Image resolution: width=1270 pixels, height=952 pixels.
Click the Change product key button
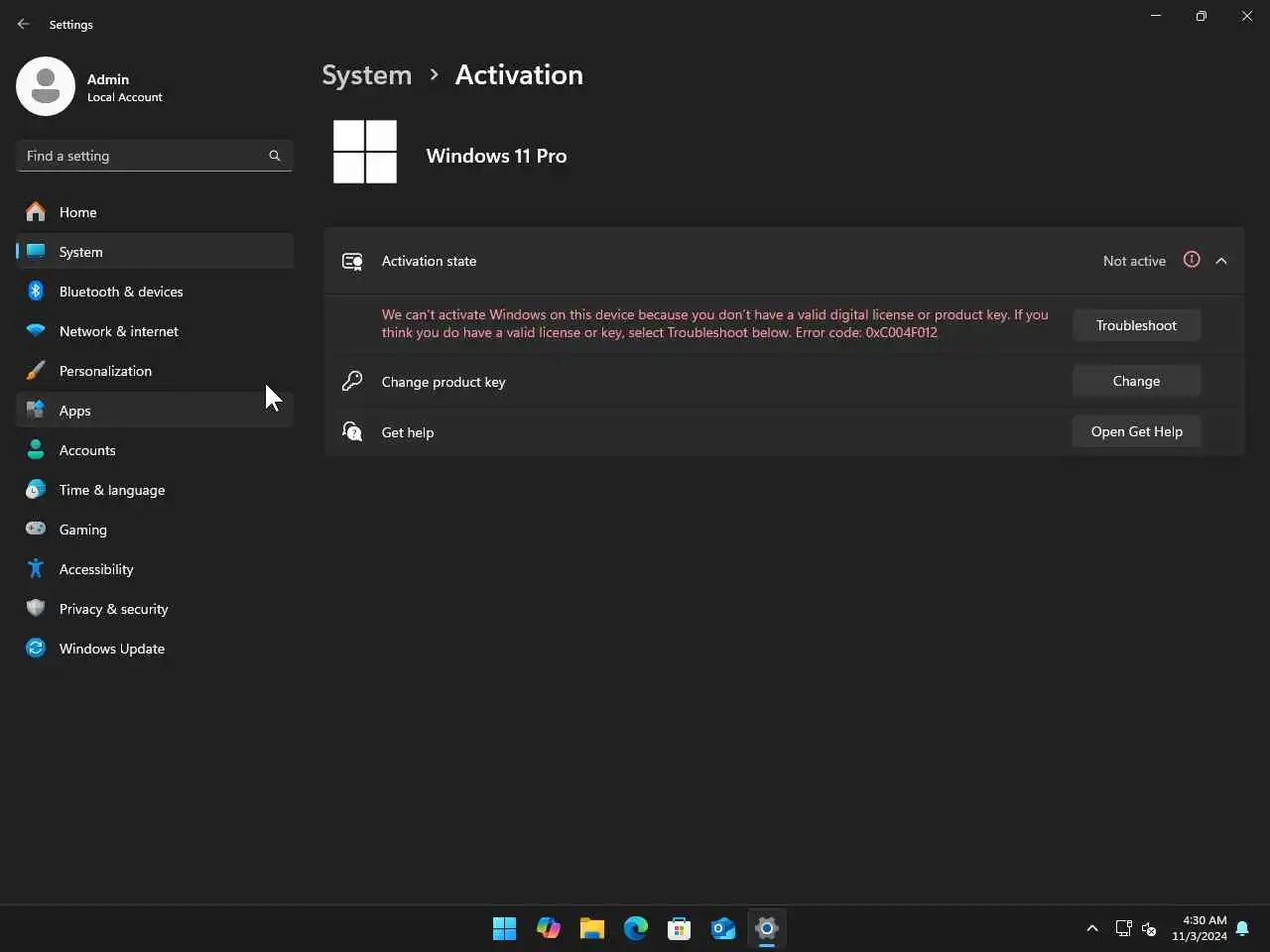(1136, 381)
